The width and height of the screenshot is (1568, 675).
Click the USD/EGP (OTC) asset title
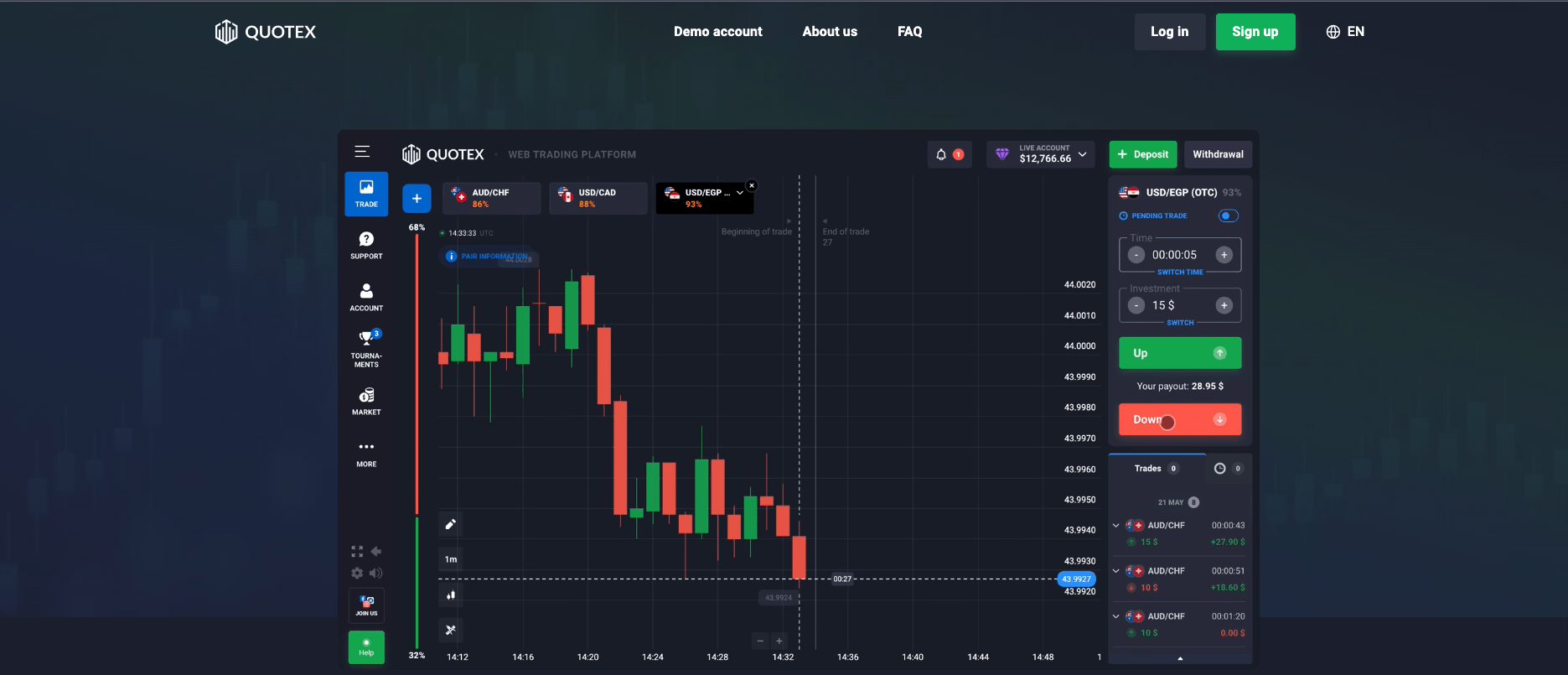1181,192
